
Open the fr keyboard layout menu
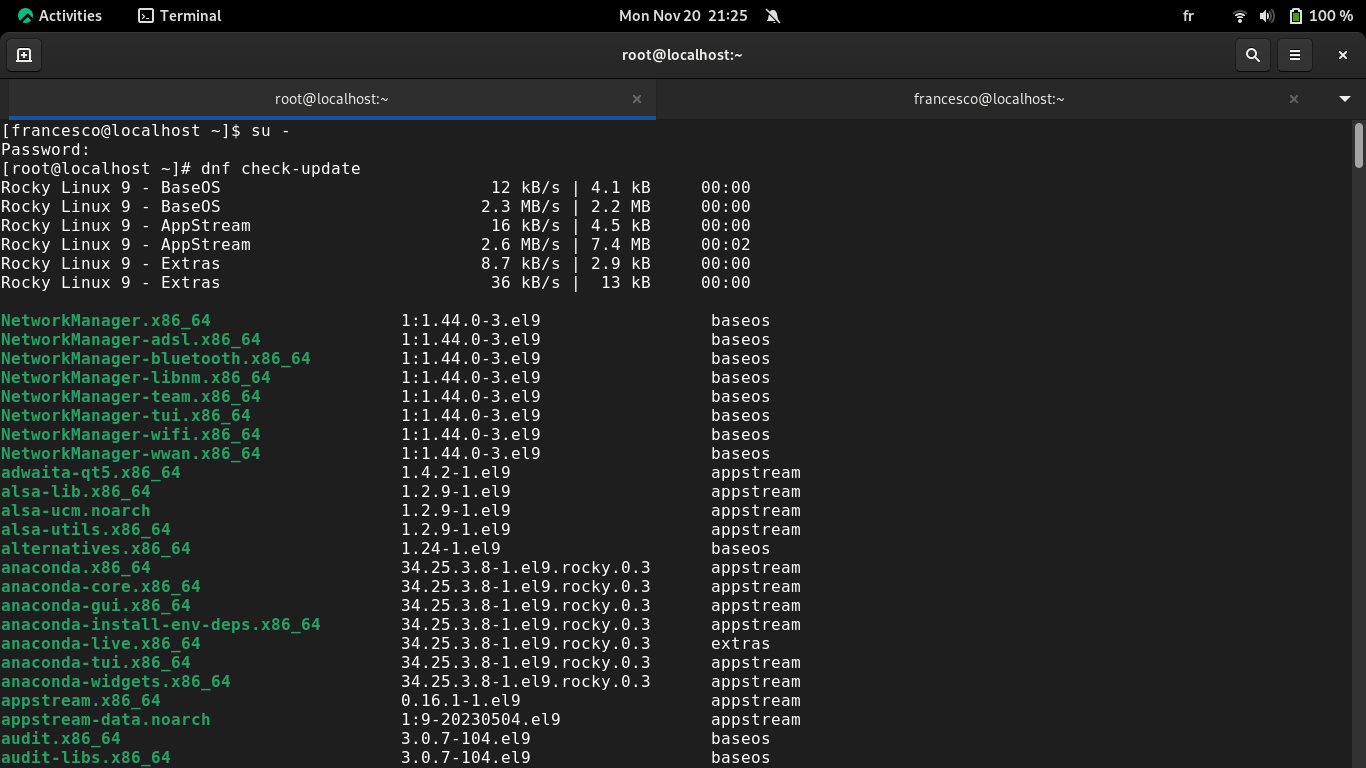[1188, 16]
